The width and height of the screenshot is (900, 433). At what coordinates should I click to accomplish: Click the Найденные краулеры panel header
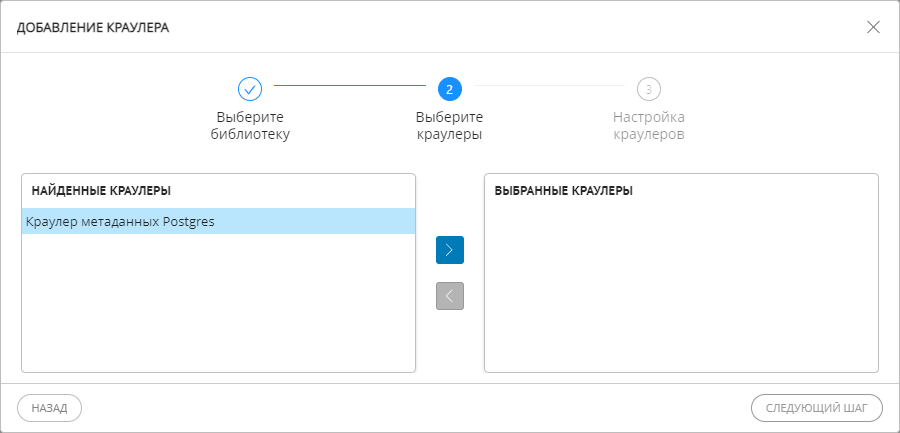pos(101,190)
